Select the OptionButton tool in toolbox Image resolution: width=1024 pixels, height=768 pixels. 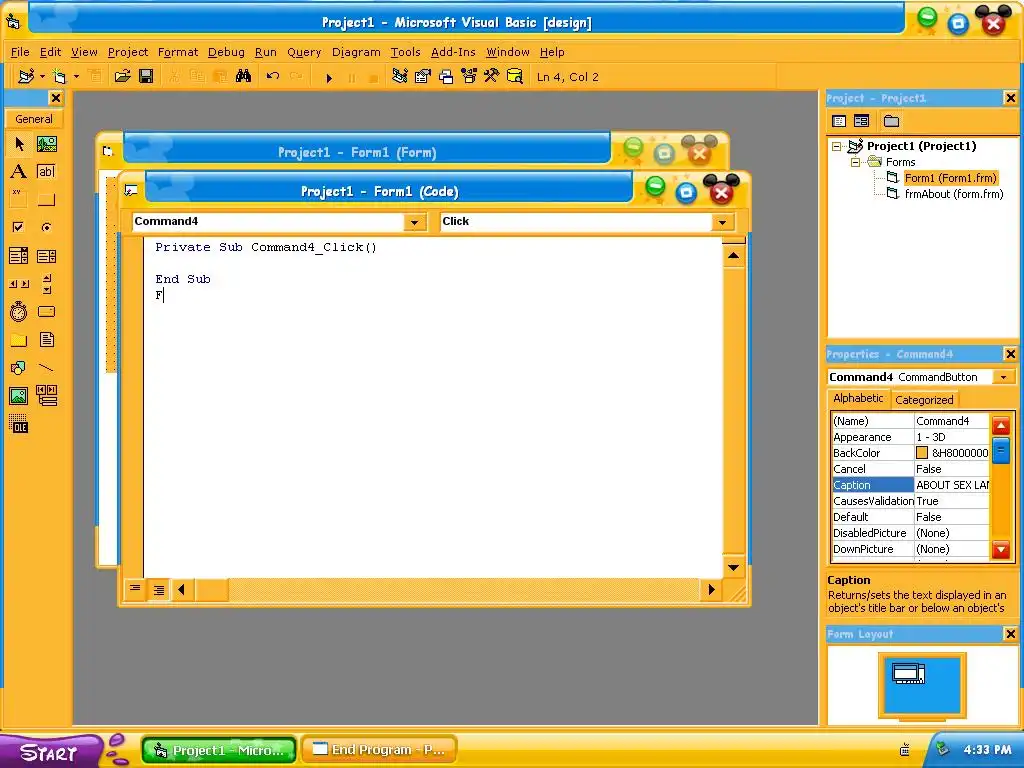pyautogui.click(x=46, y=227)
